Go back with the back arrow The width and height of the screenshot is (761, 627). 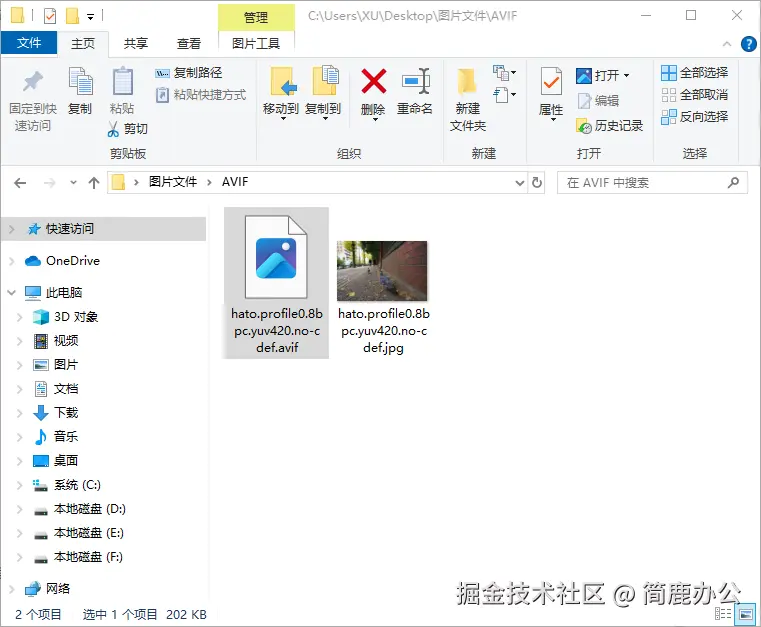tap(20, 183)
